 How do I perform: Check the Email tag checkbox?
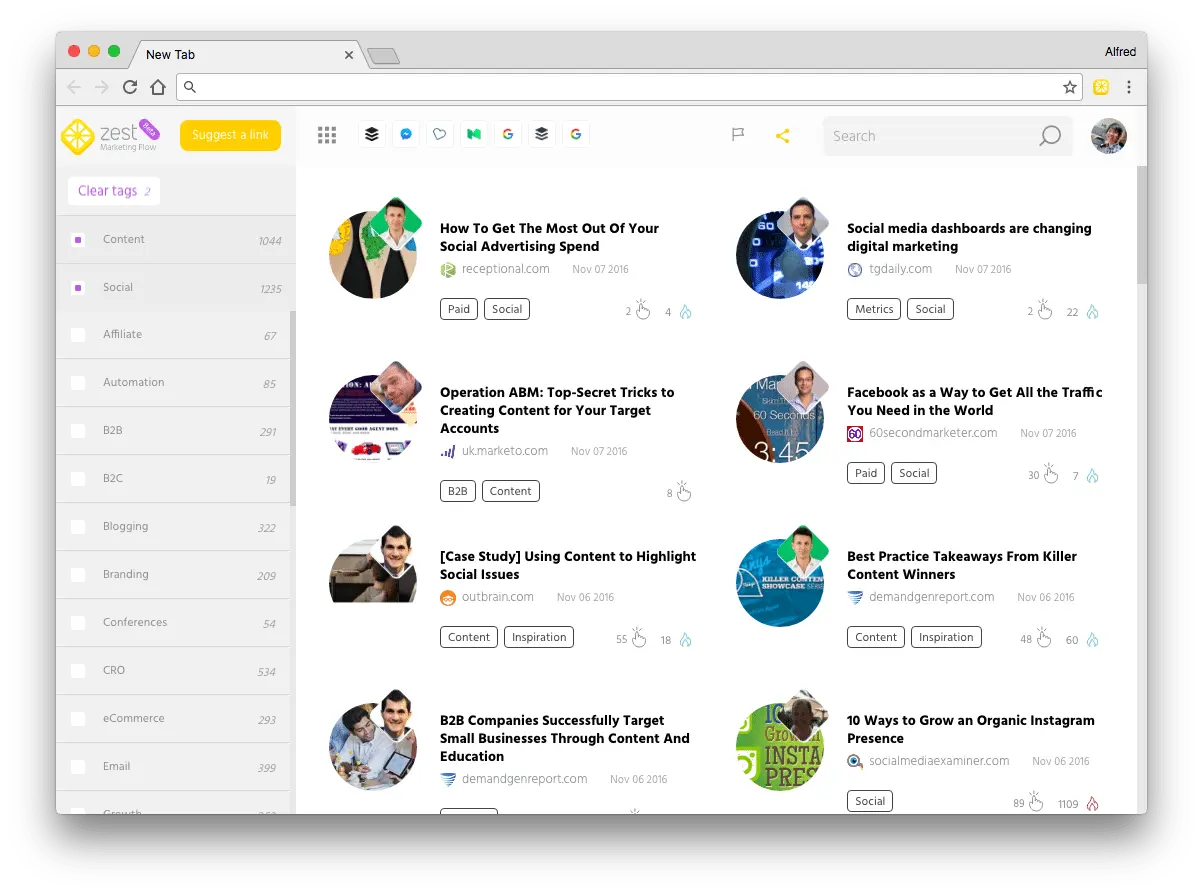click(78, 767)
